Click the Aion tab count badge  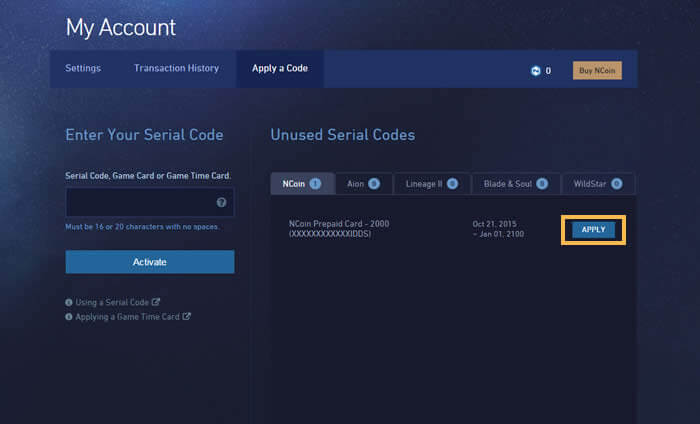click(x=374, y=183)
